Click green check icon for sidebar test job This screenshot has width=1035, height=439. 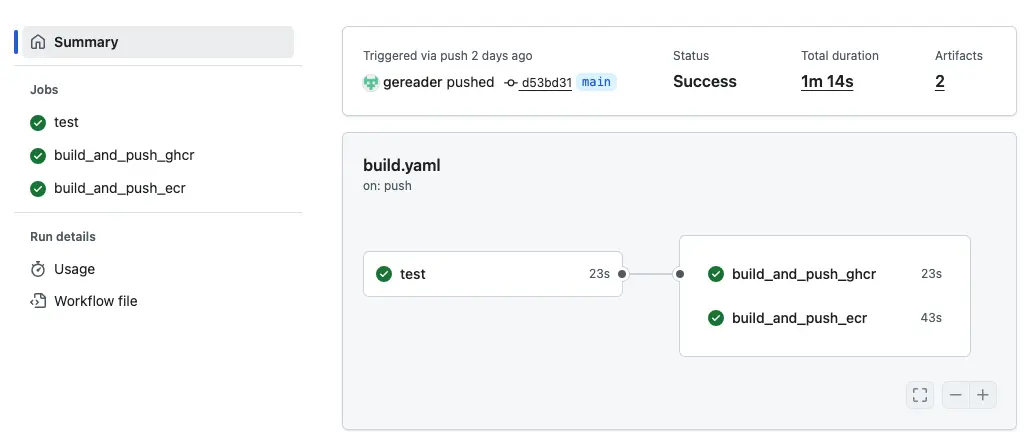pyautogui.click(x=38, y=122)
